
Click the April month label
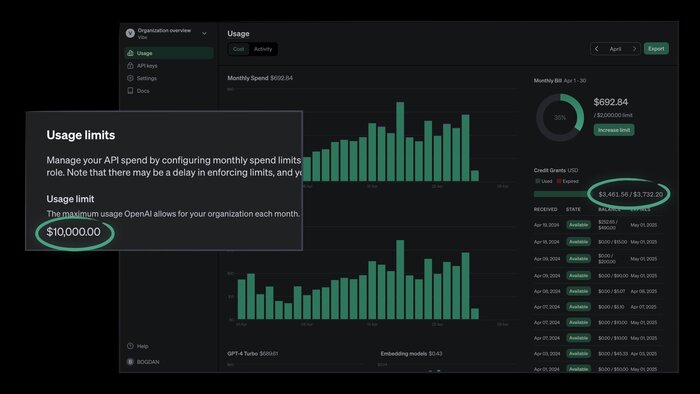coord(615,49)
